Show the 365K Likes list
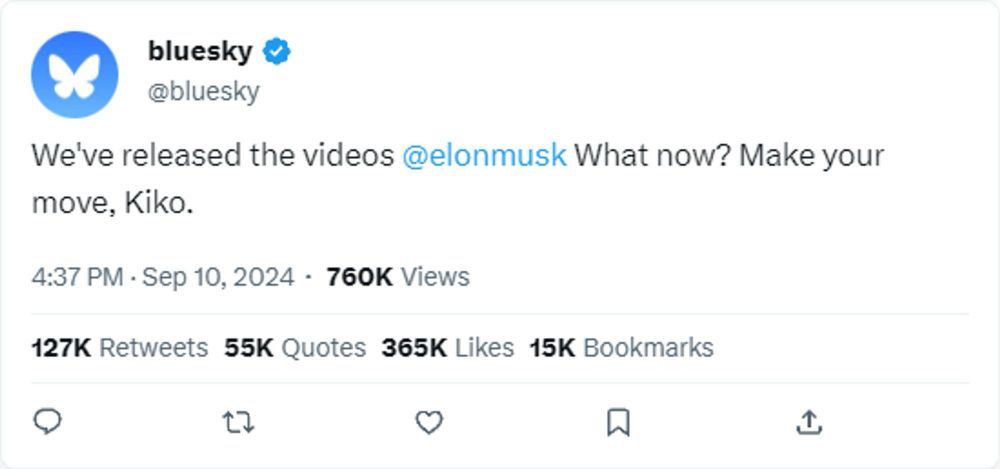 447,348
